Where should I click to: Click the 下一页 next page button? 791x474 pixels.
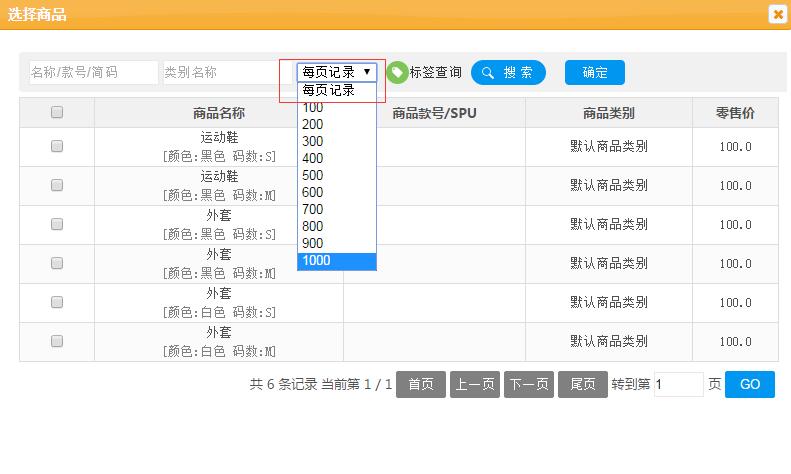pyautogui.click(x=529, y=384)
